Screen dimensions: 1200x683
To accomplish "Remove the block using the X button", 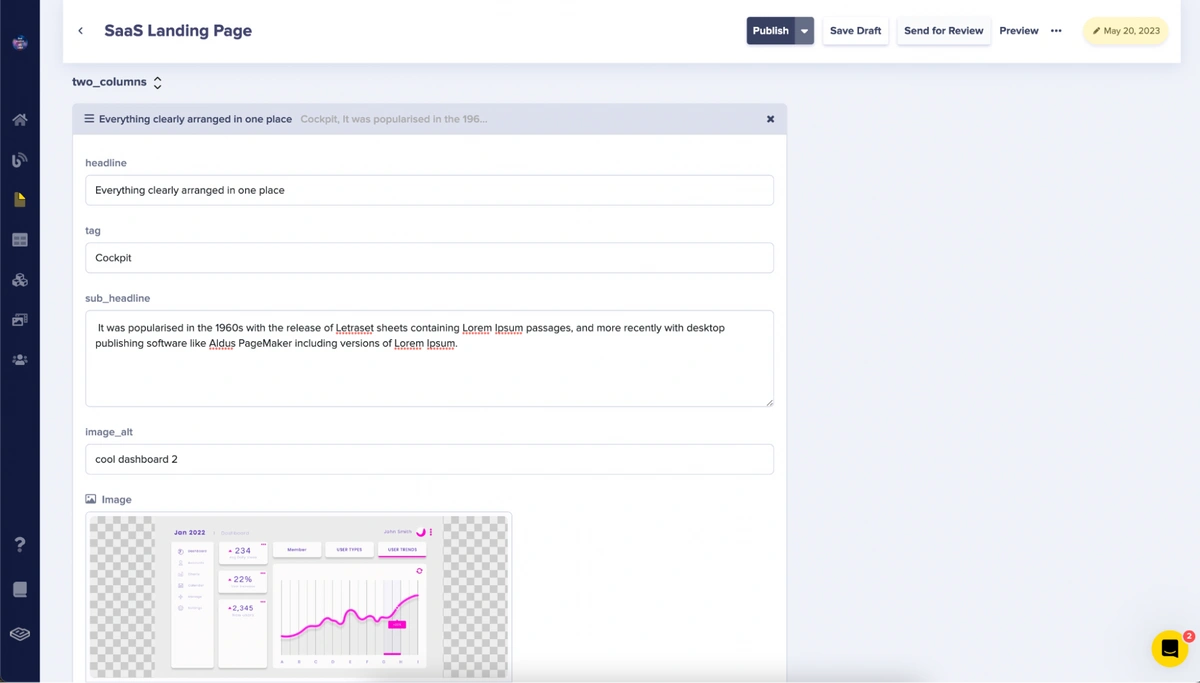I will [770, 119].
